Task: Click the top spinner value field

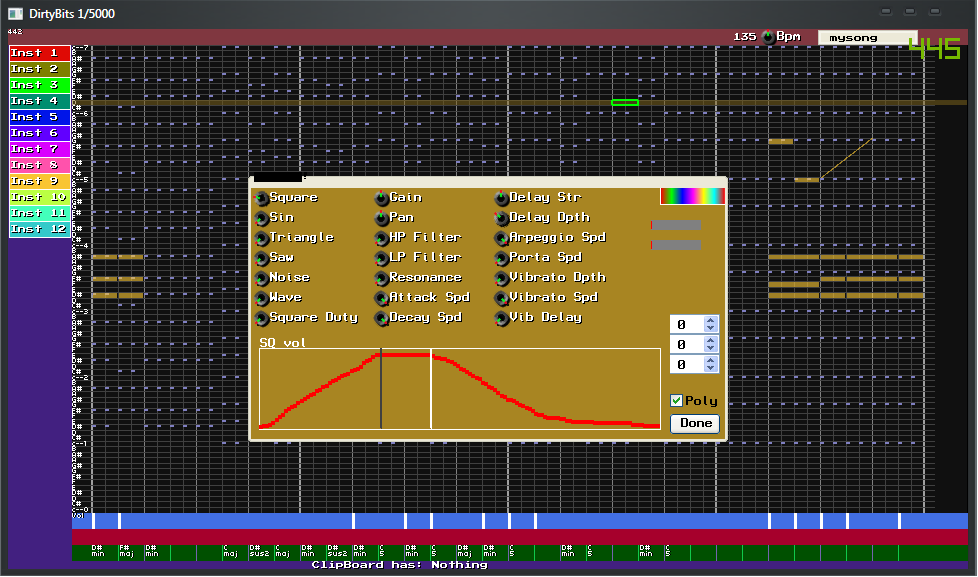Action: (687, 324)
